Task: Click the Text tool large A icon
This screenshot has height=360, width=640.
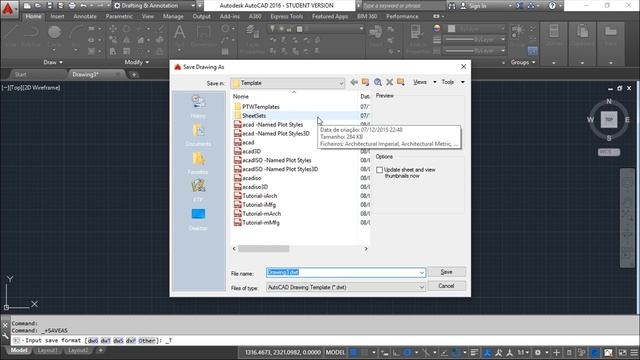Action: 180,32
